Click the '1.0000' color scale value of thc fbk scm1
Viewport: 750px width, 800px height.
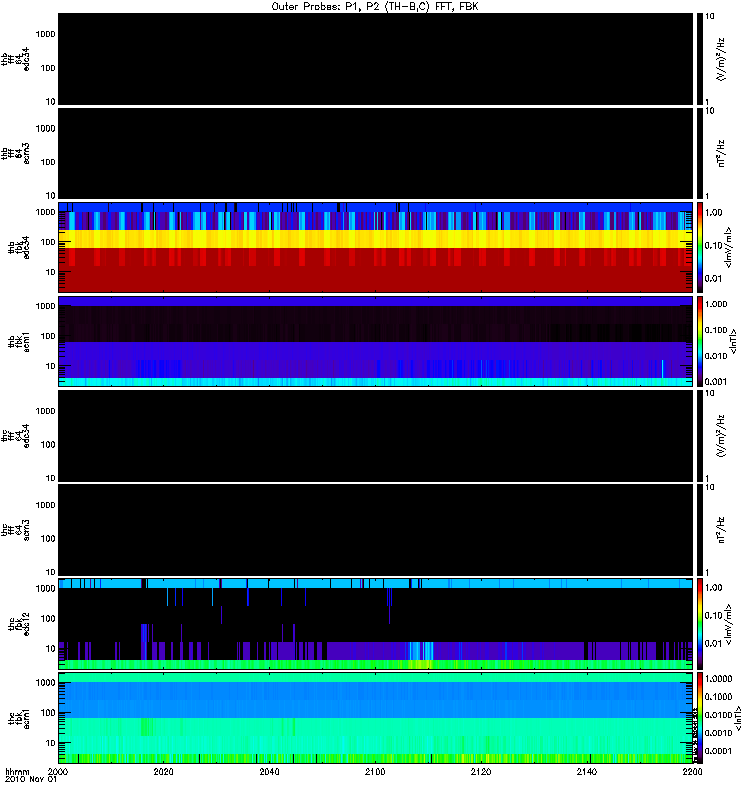click(x=719, y=679)
